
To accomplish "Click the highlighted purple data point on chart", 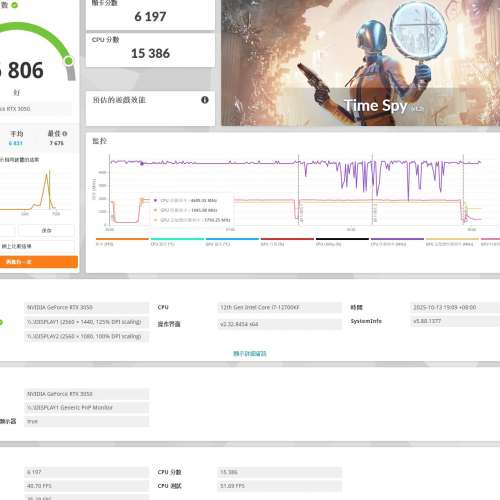I will (142, 163).
